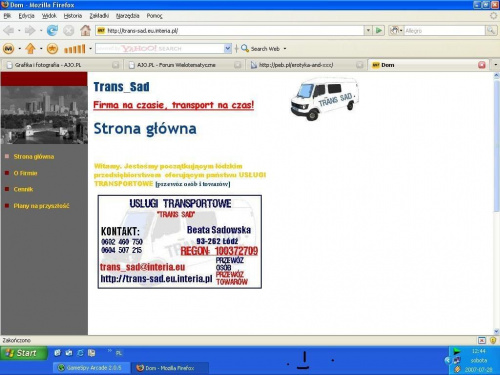Click the orange up arrow toolbar icon

click(x=30, y=49)
